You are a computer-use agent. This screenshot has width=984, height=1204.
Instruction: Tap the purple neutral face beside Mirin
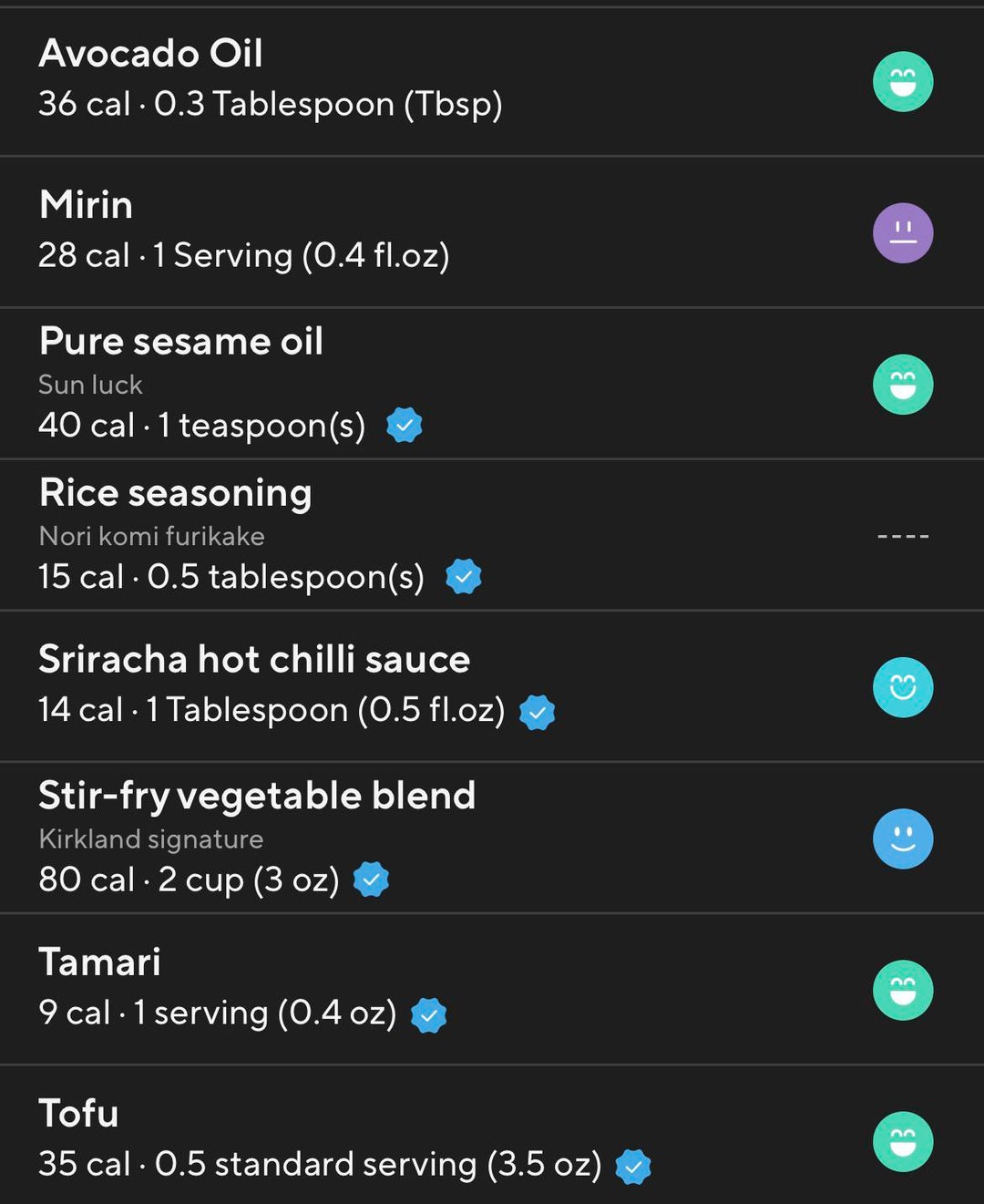pyautogui.click(x=902, y=232)
